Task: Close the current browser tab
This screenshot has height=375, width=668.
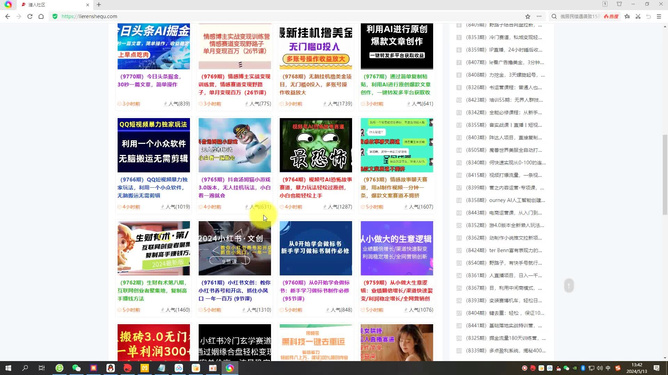Action: point(87,5)
